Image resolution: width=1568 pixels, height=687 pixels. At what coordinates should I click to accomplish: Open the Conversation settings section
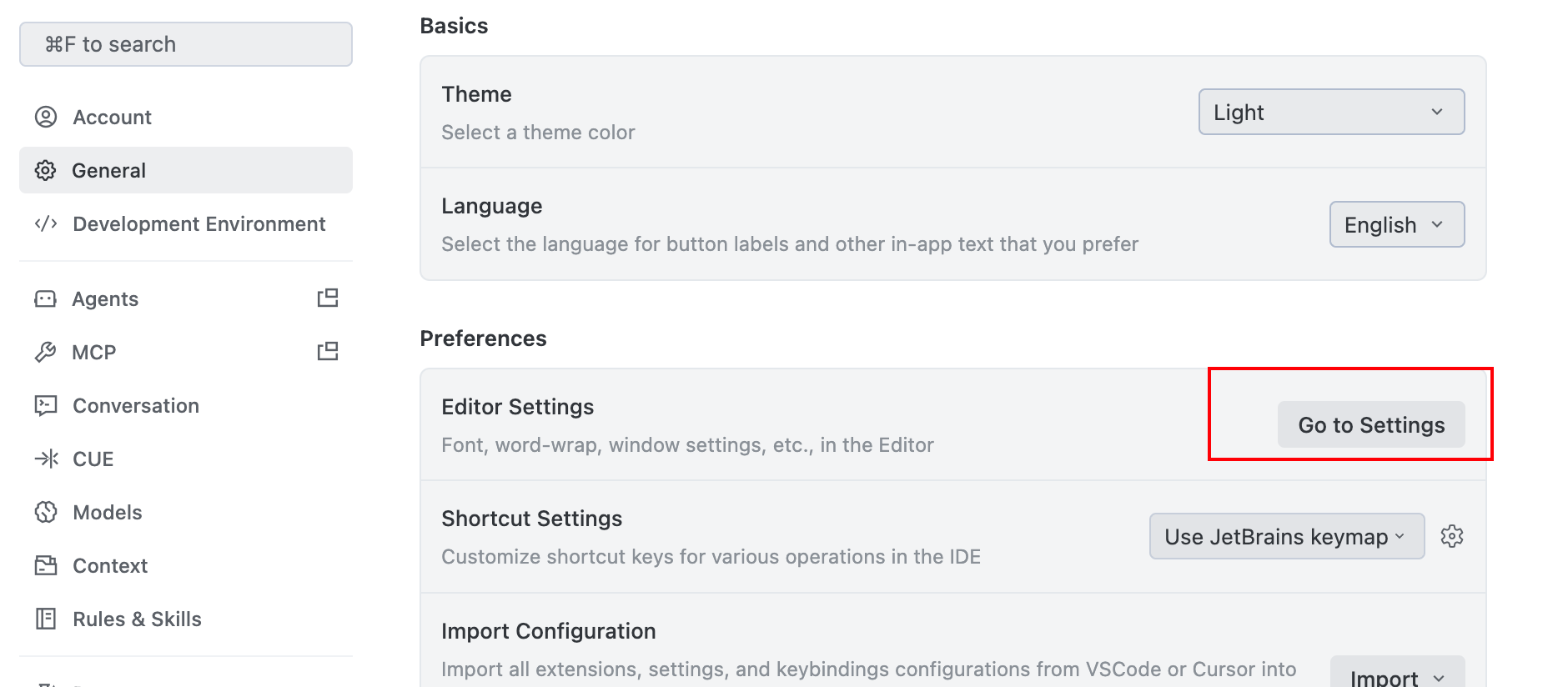pyautogui.click(x=136, y=405)
